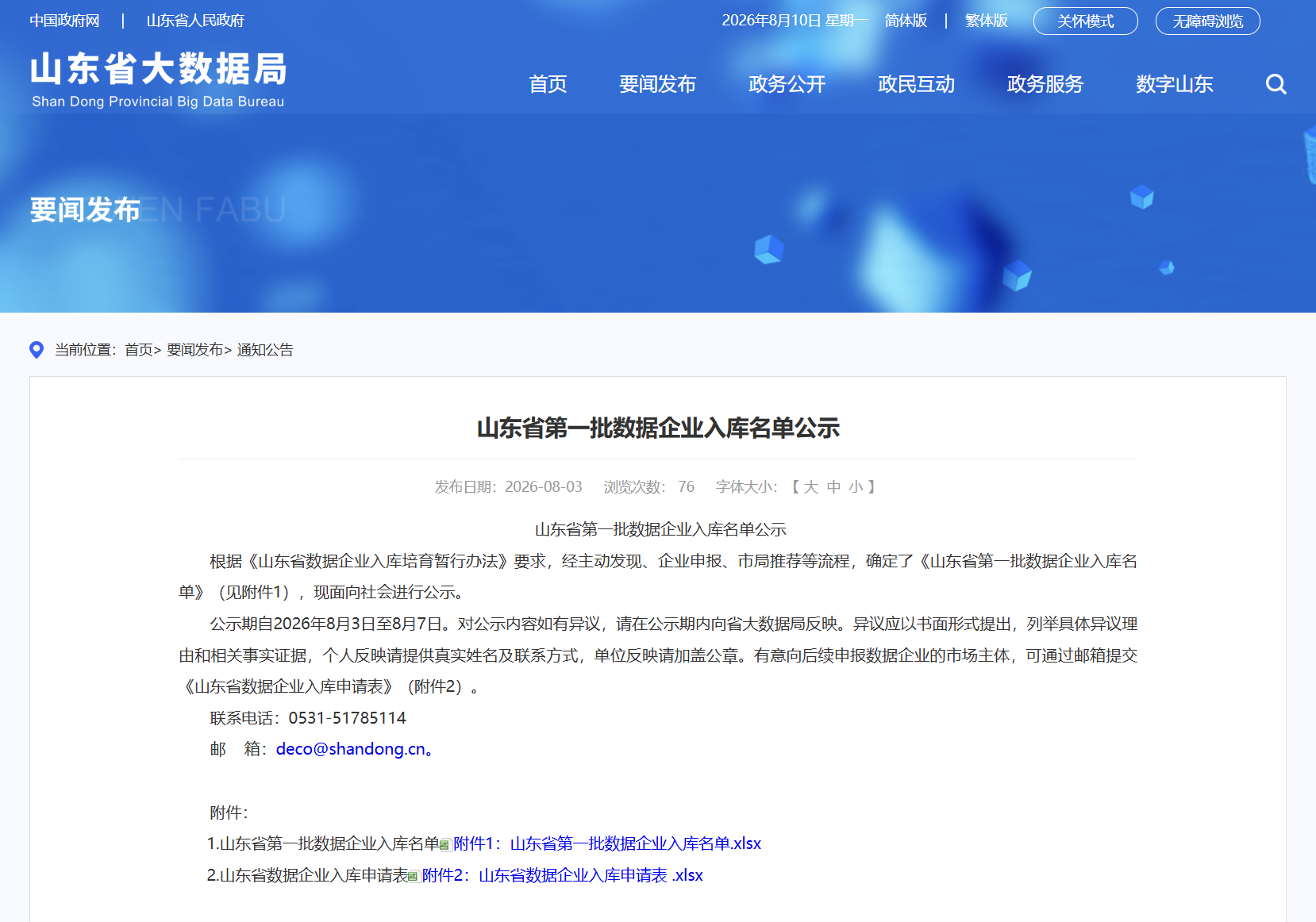This screenshot has height=922, width=1316.
Task: Switch to 繁体版
Action: coord(987,21)
